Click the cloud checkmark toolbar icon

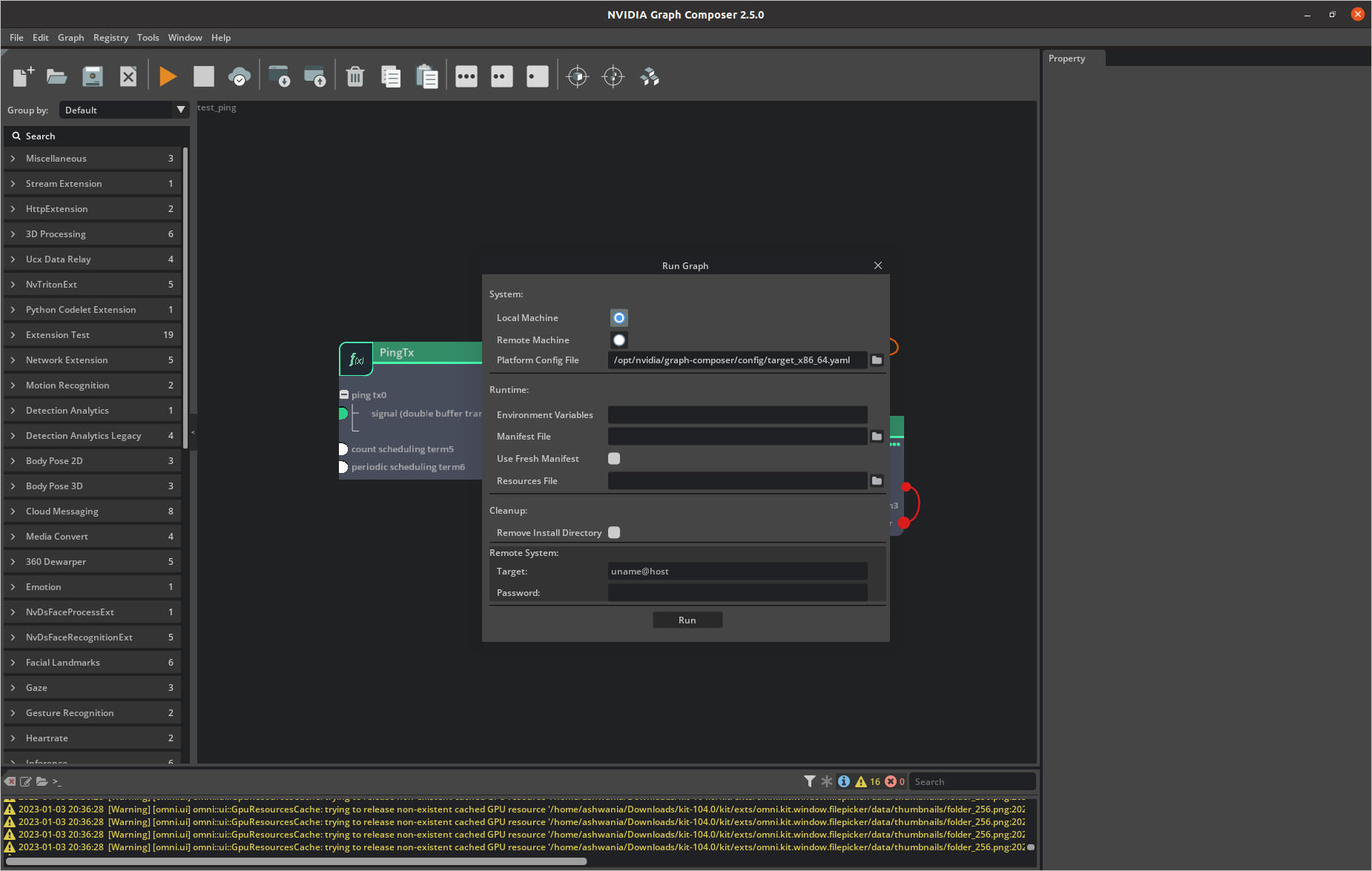coord(239,76)
